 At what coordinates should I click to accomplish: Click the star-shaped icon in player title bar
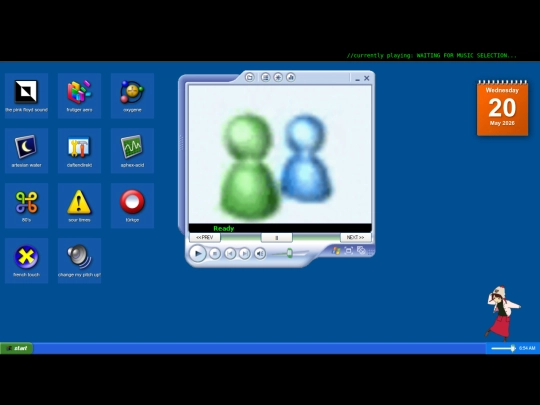(x=278, y=77)
